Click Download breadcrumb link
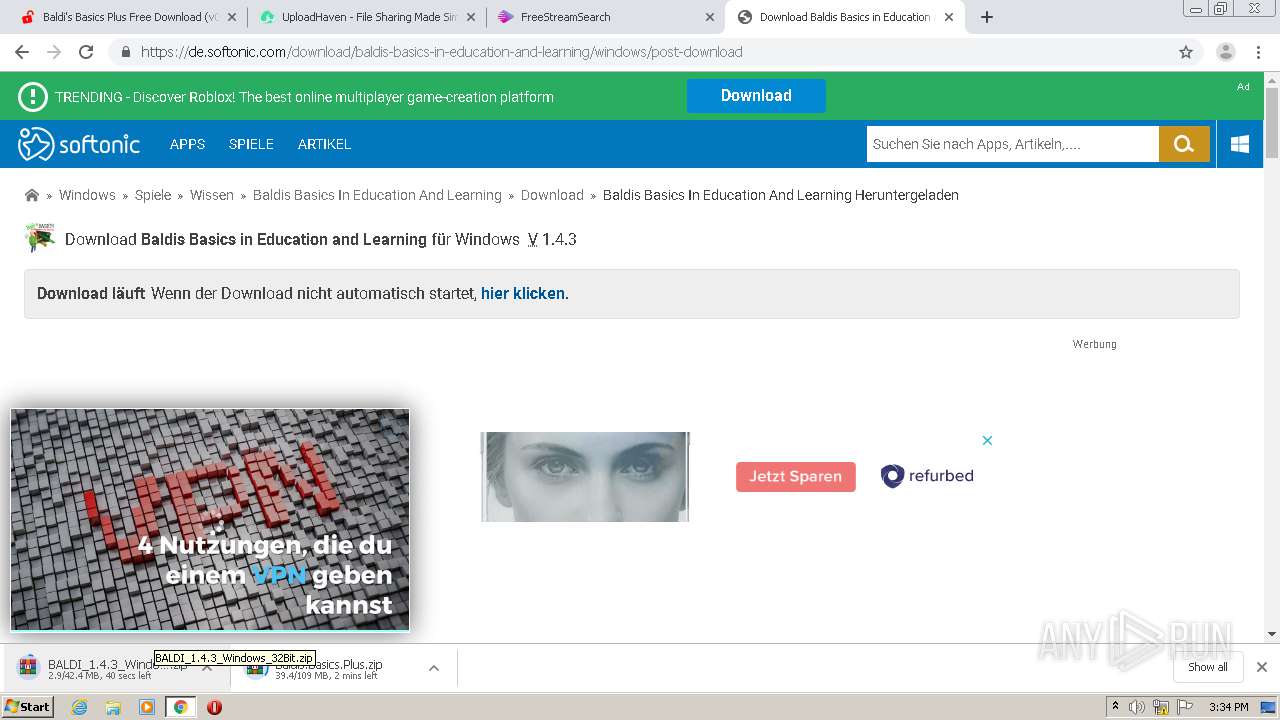Screen dimensions: 1280x720 [552, 195]
